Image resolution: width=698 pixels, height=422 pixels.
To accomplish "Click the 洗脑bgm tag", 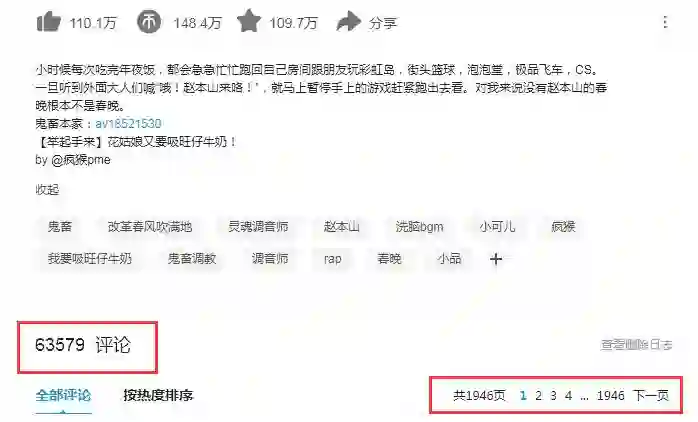I will coord(419,227).
